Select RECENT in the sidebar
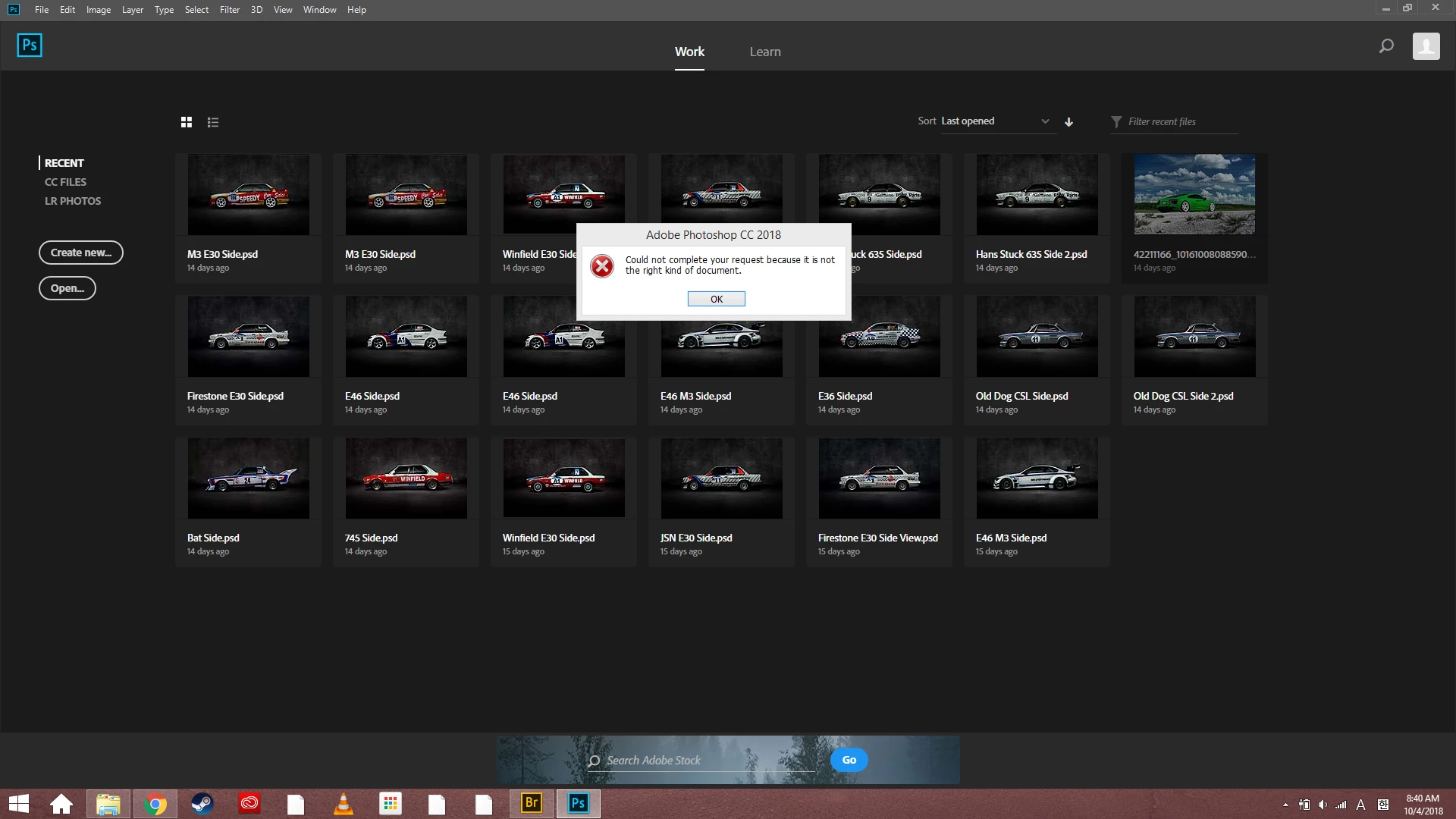This screenshot has height=819, width=1456. (x=64, y=163)
